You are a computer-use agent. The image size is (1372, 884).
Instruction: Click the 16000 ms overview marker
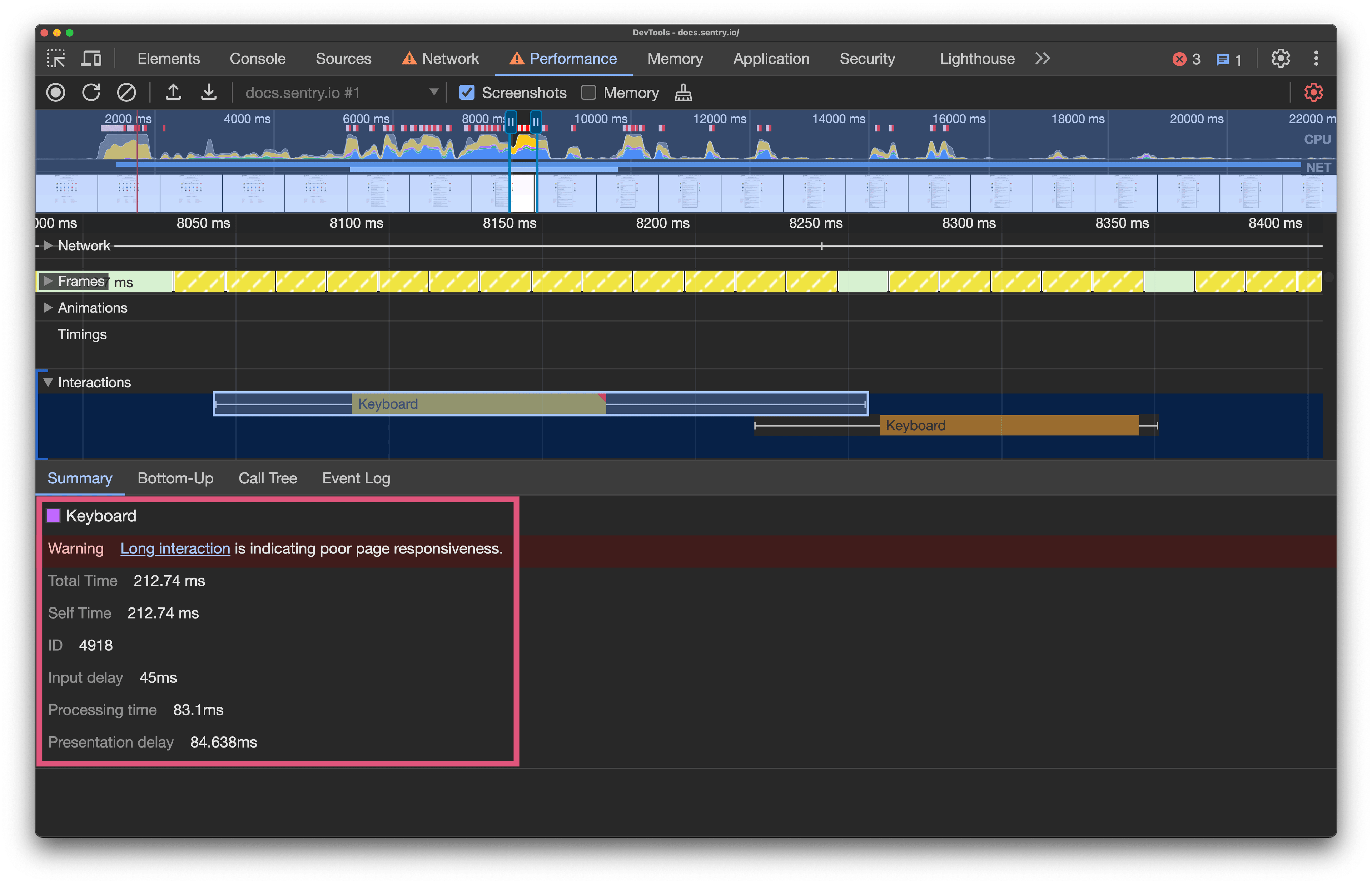click(x=958, y=119)
